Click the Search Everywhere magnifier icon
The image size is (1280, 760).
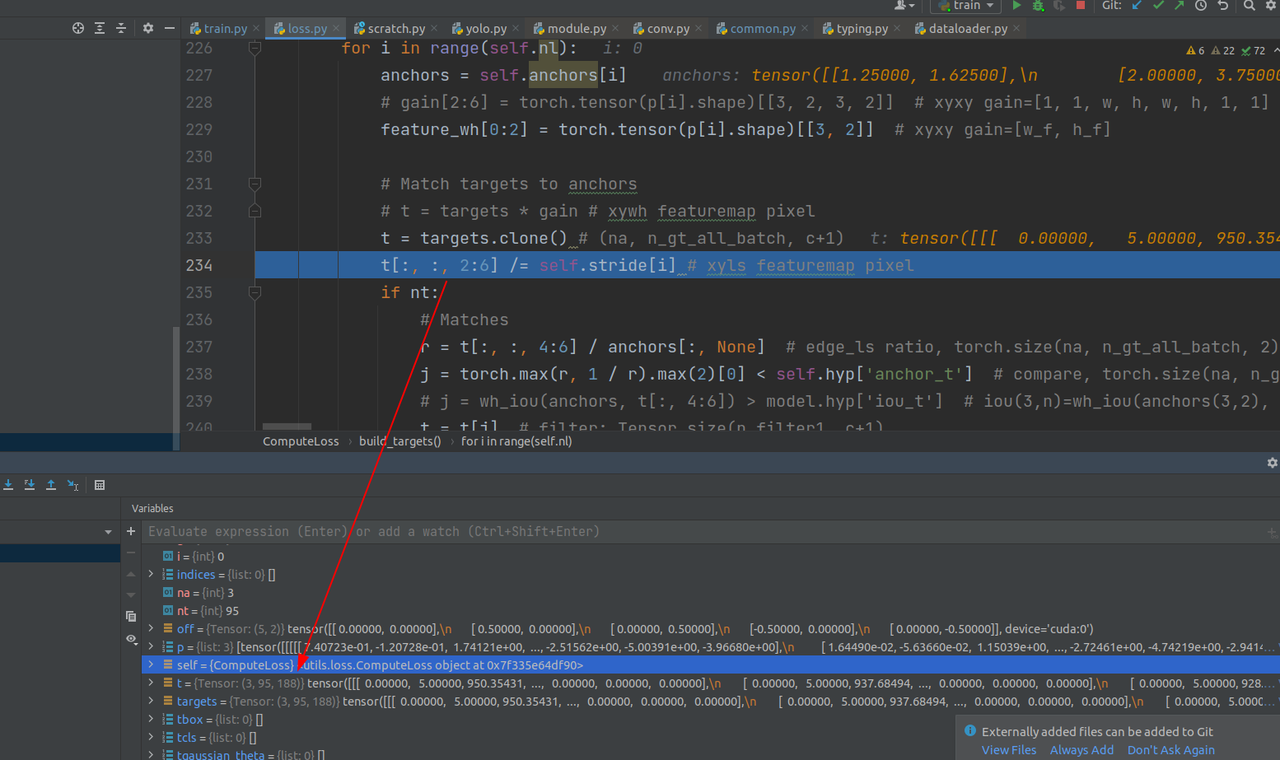1249,6
